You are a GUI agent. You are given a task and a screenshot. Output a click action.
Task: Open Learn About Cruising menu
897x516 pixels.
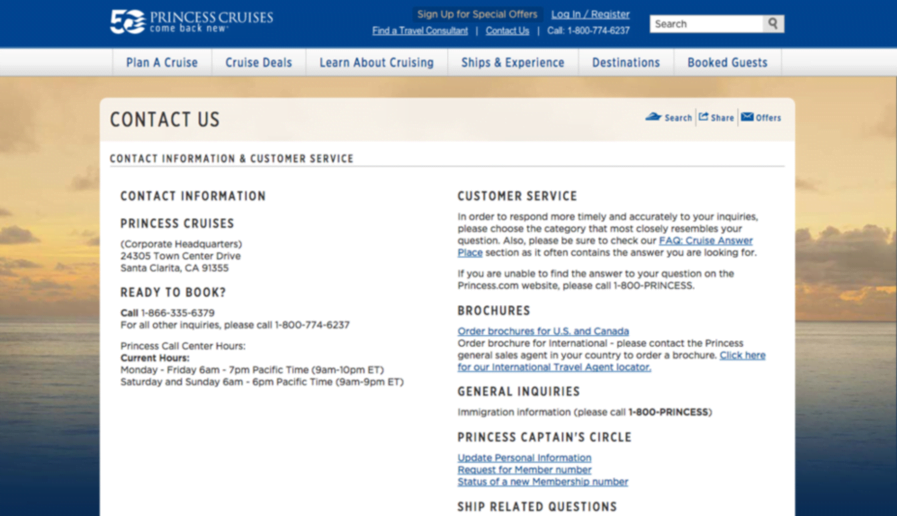(376, 62)
